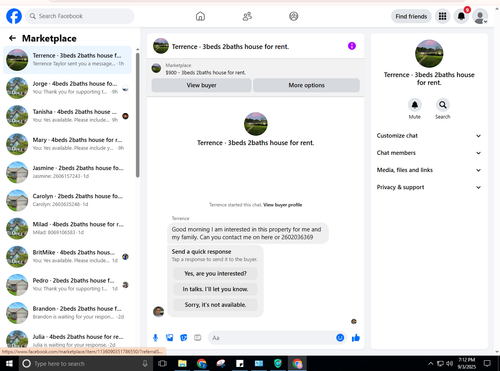The width and height of the screenshot is (500, 371).
Task: Expand Chat members section
Action: coord(429,153)
